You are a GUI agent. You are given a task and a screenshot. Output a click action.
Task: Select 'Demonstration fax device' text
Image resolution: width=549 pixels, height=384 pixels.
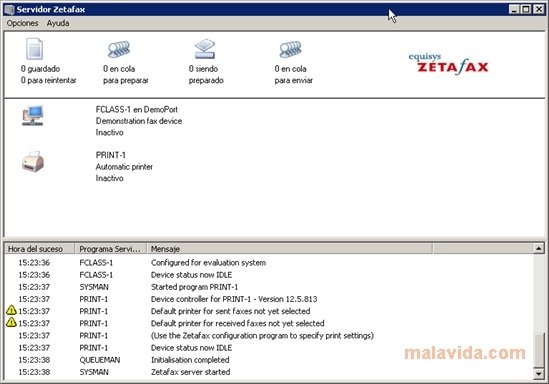pos(139,121)
